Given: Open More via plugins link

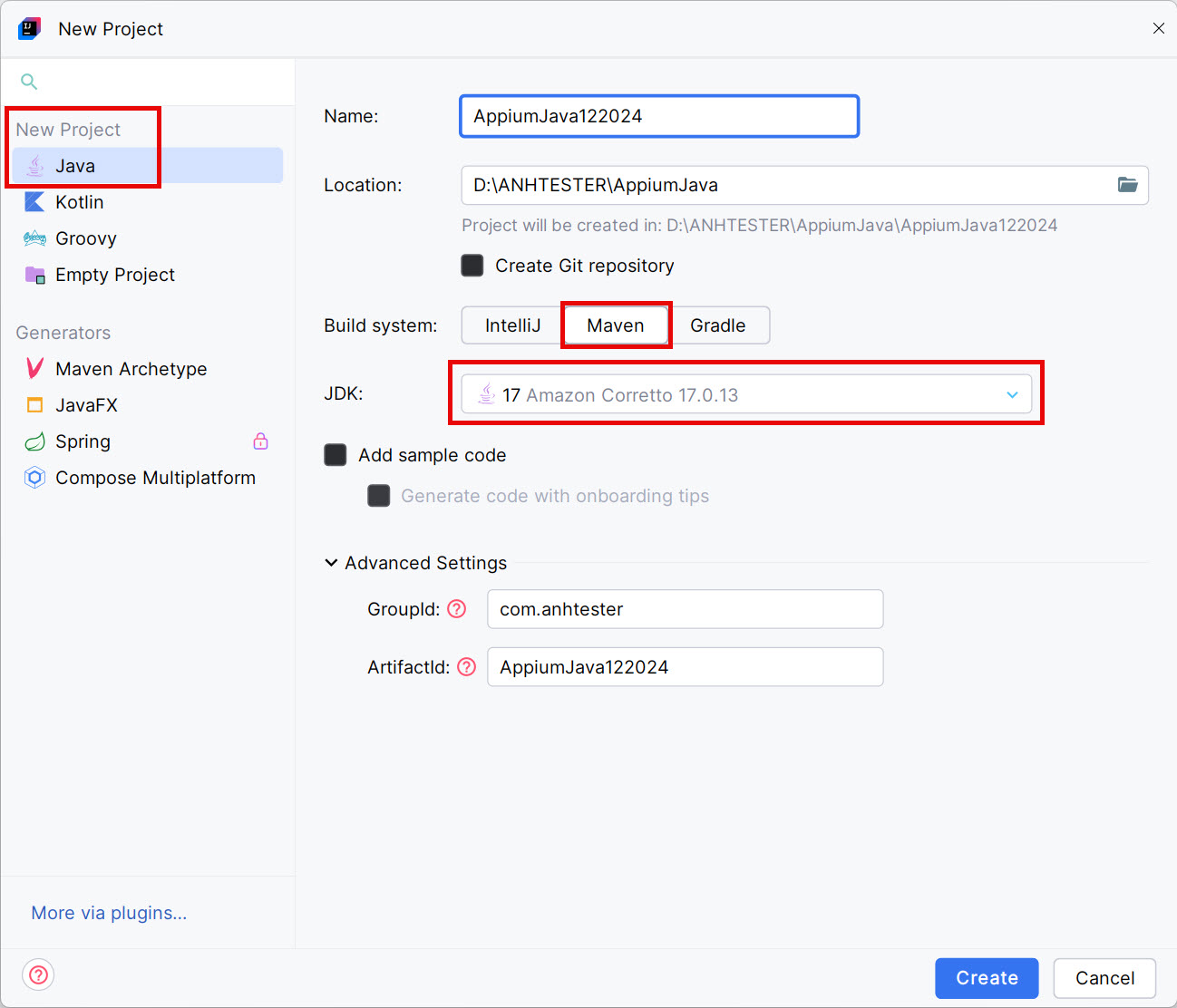Looking at the screenshot, I should click(109, 913).
